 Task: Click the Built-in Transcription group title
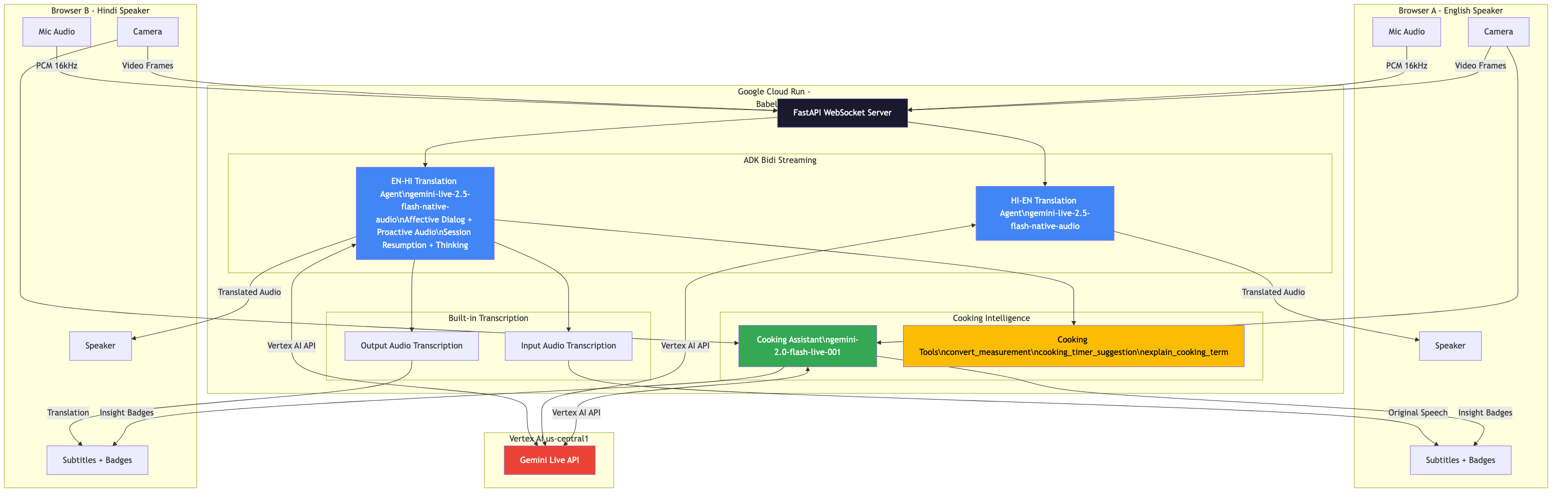(488, 318)
